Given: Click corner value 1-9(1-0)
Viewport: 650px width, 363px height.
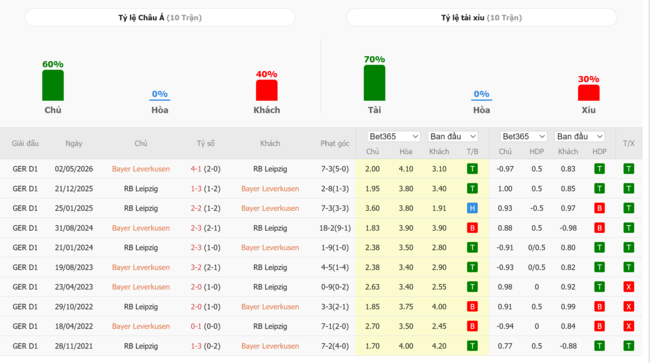Looking at the screenshot, I should pyautogui.click(x=335, y=248).
